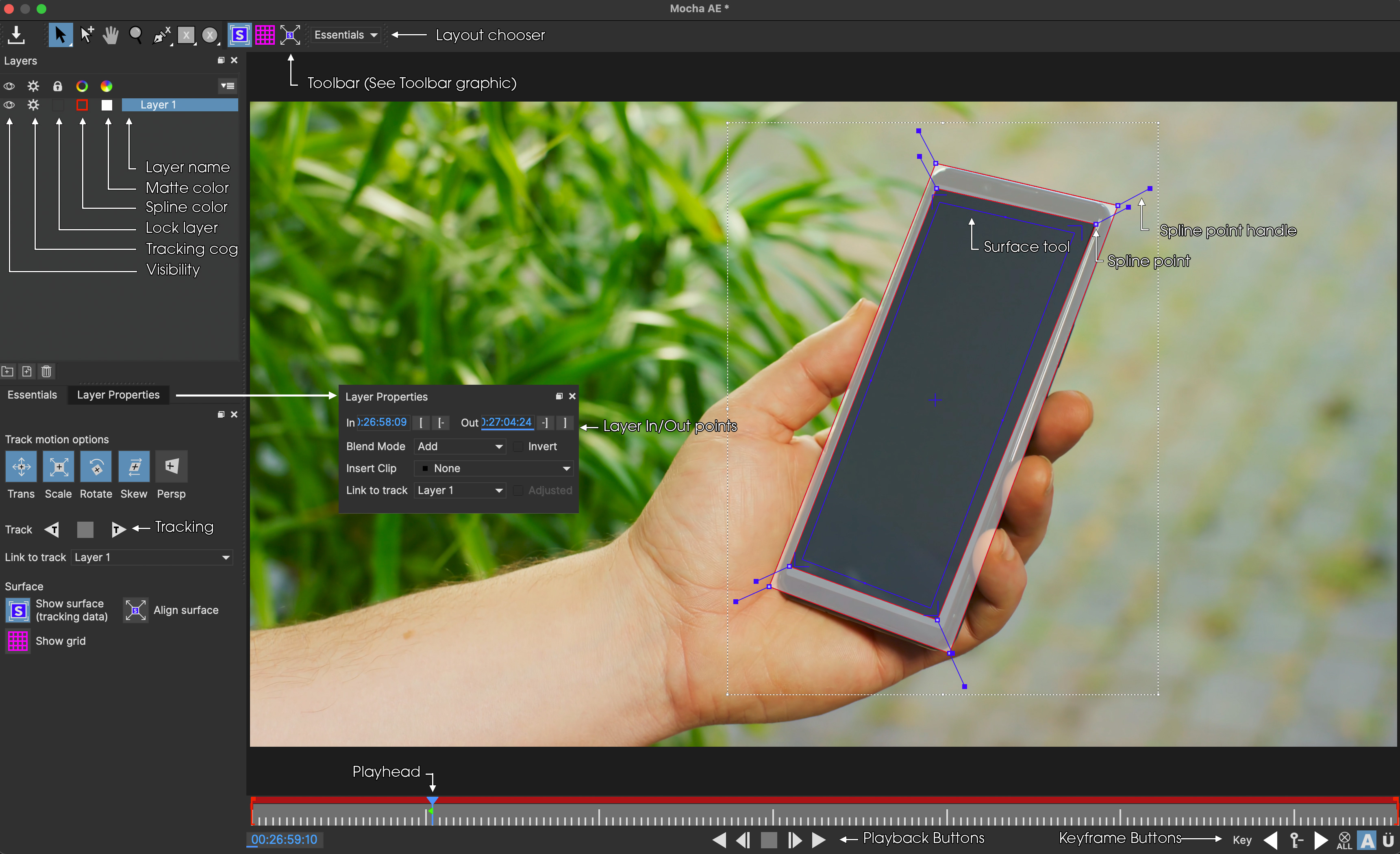Select Layer 1 in the Layers list
Viewport: 1400px width, 854px height.
click(180, 105)
